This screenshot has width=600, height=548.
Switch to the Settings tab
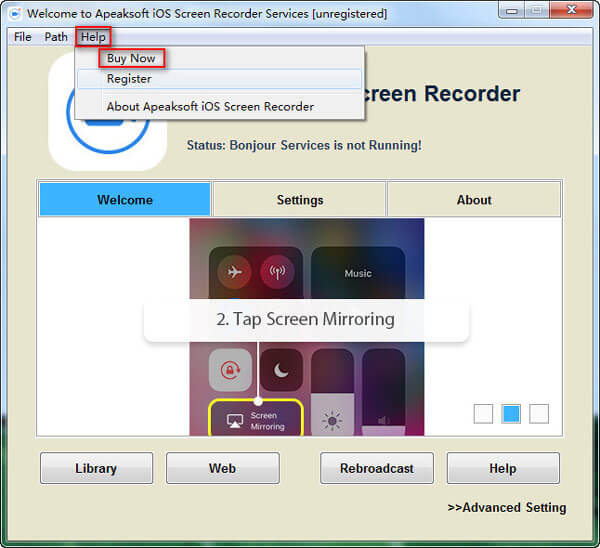300,199
